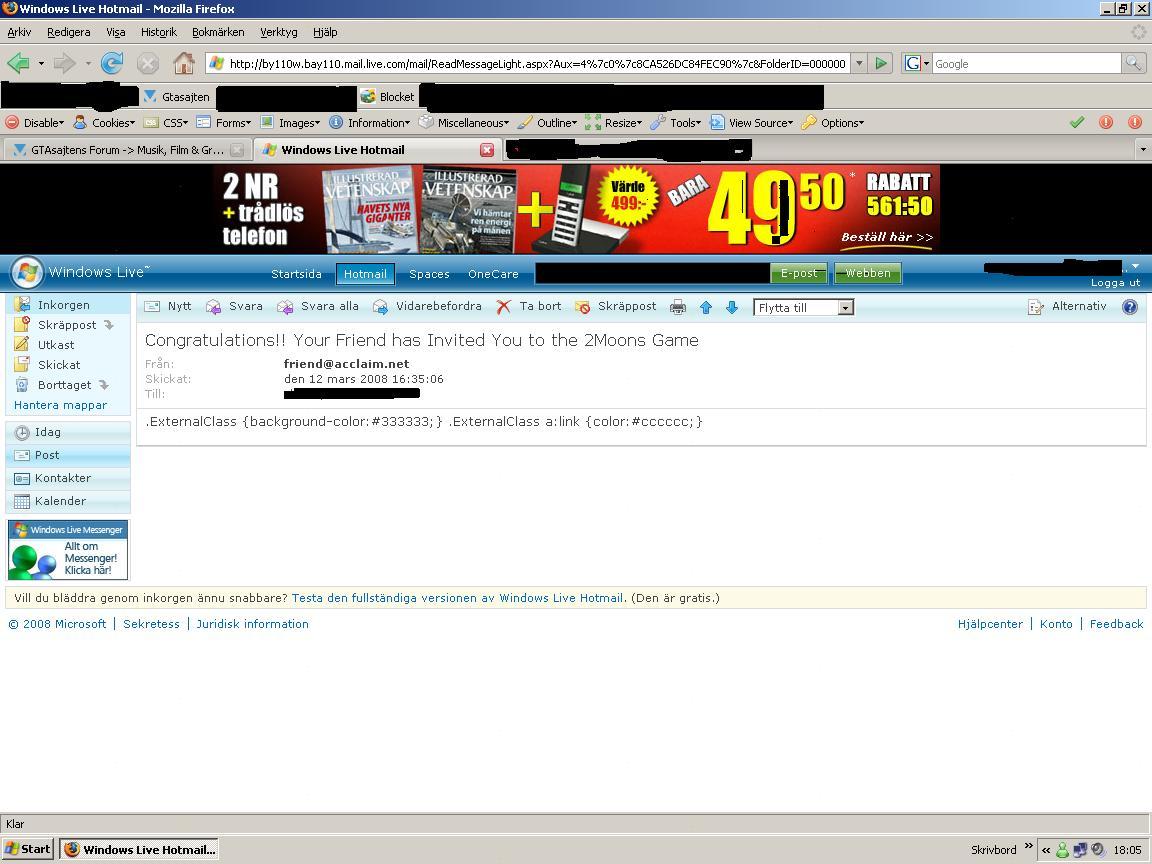Open the Hjälp menu

point(325,32)
